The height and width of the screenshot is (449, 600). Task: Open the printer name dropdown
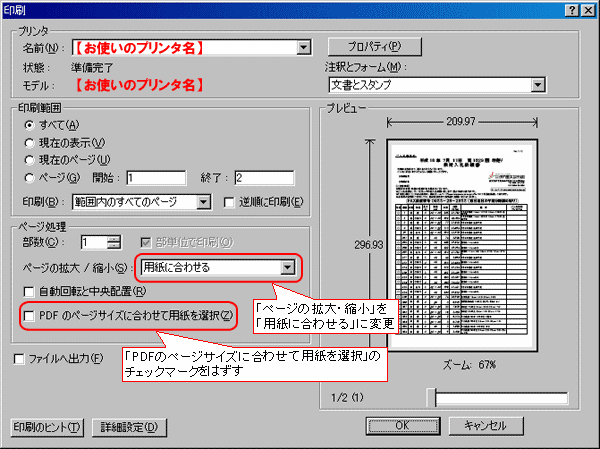(x=304, y=48)
